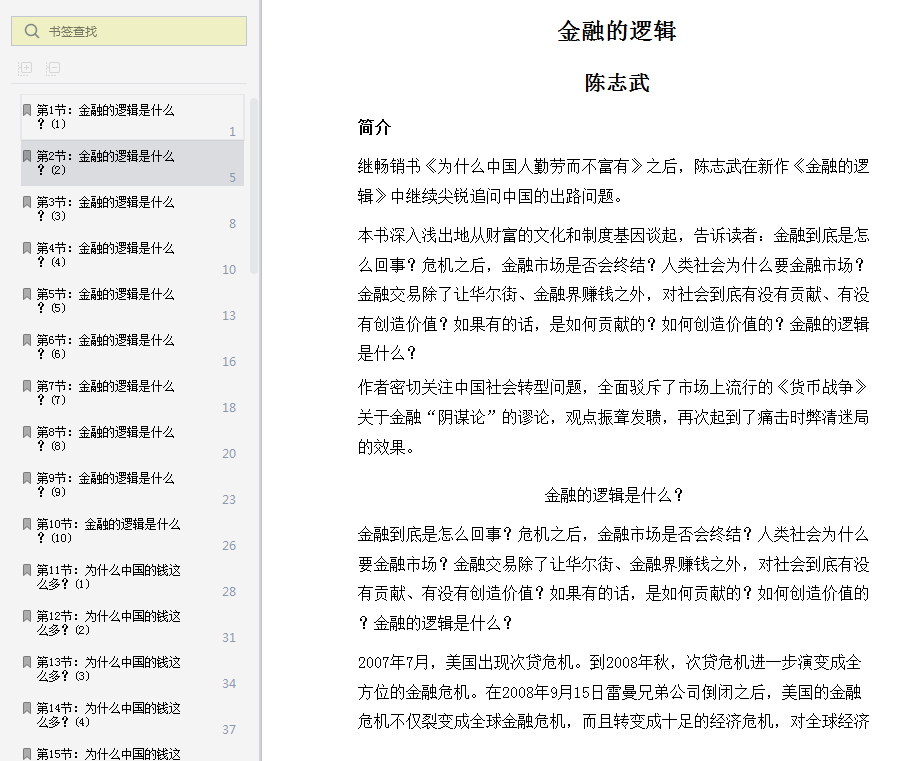The image size is (908, 761).
Task: Click the bookmark panel scrollbar thumb
Action: (254, 185)
